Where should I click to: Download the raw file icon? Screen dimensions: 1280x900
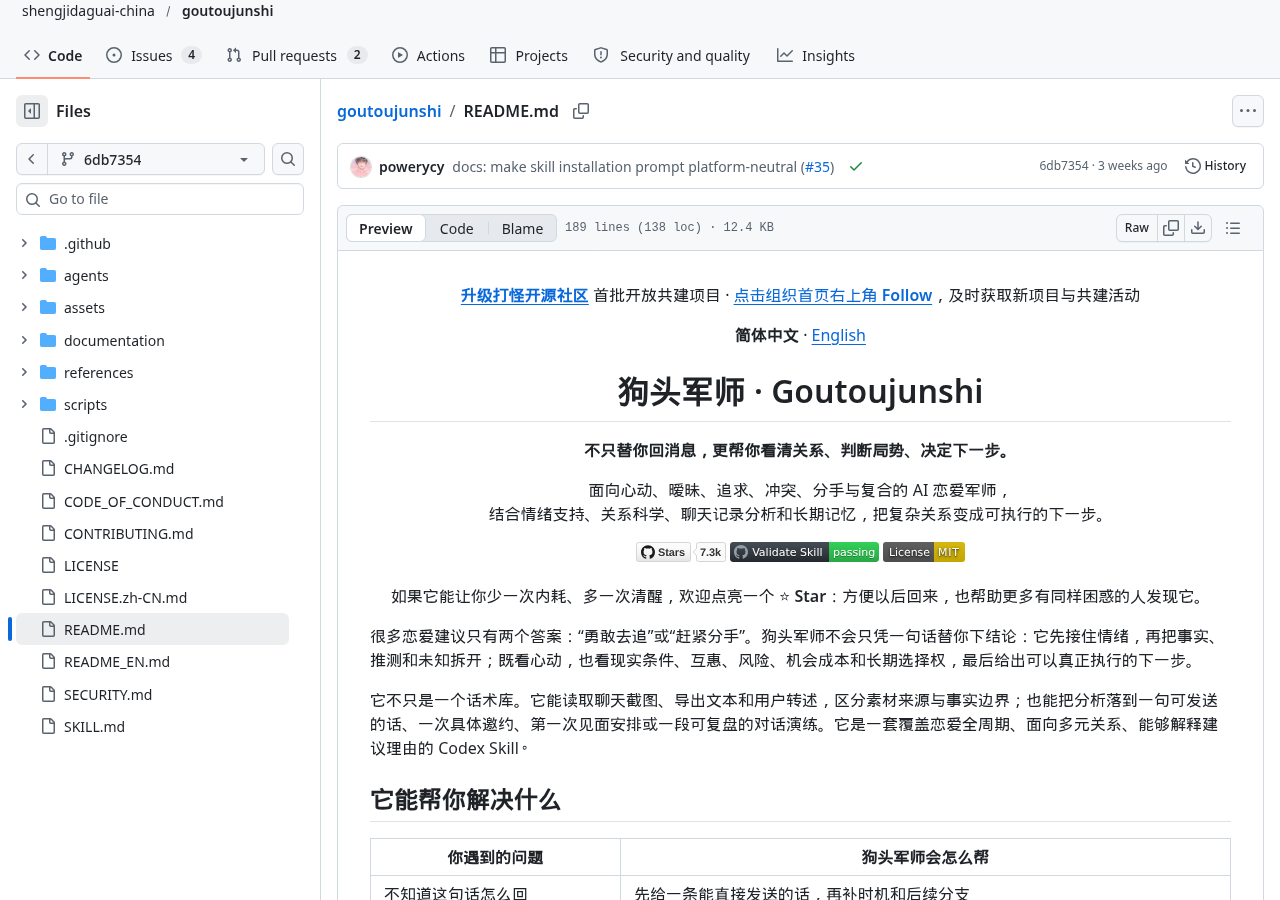tap(1198, 228)
